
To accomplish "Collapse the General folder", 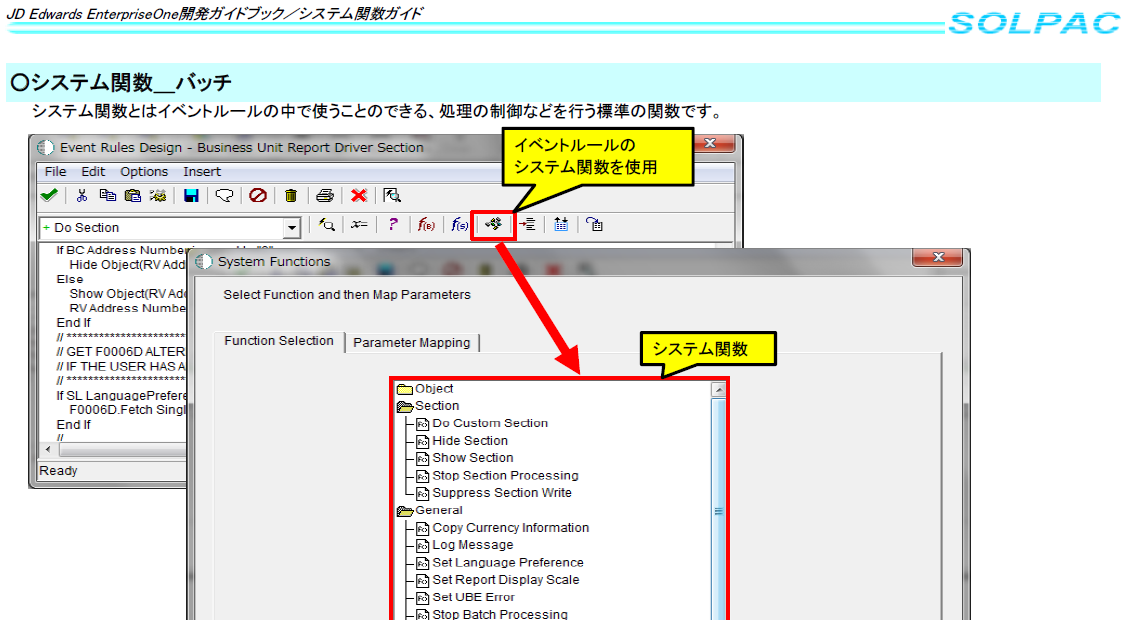I will point(405,511).
